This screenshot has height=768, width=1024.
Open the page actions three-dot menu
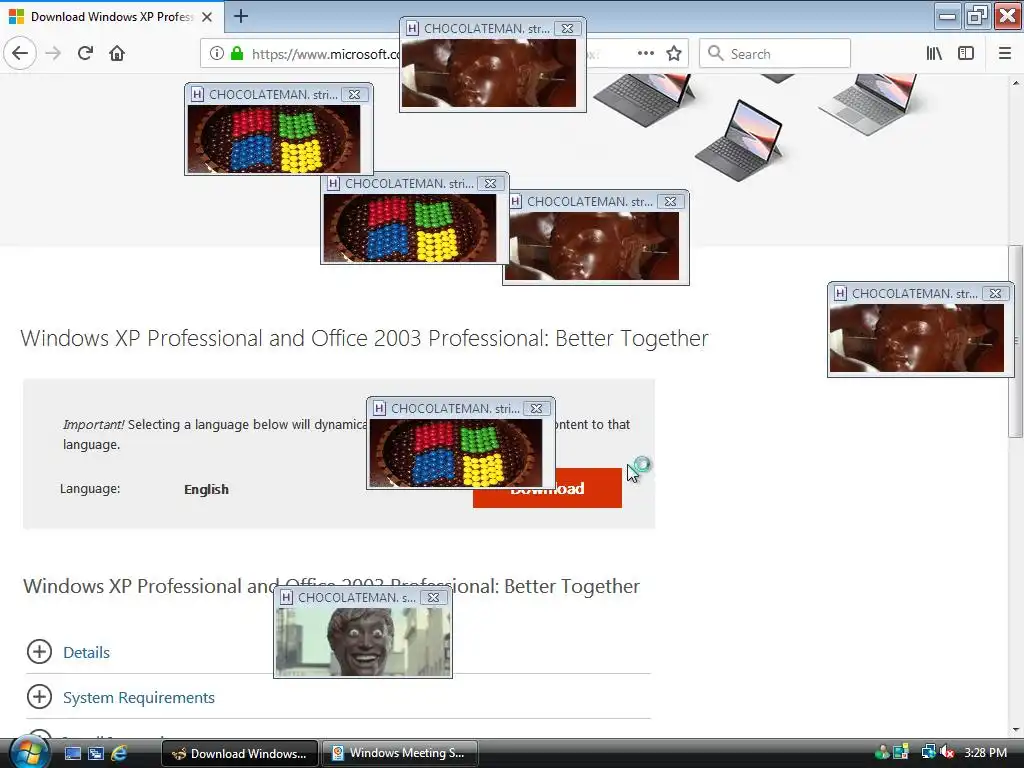pos(645,54)
